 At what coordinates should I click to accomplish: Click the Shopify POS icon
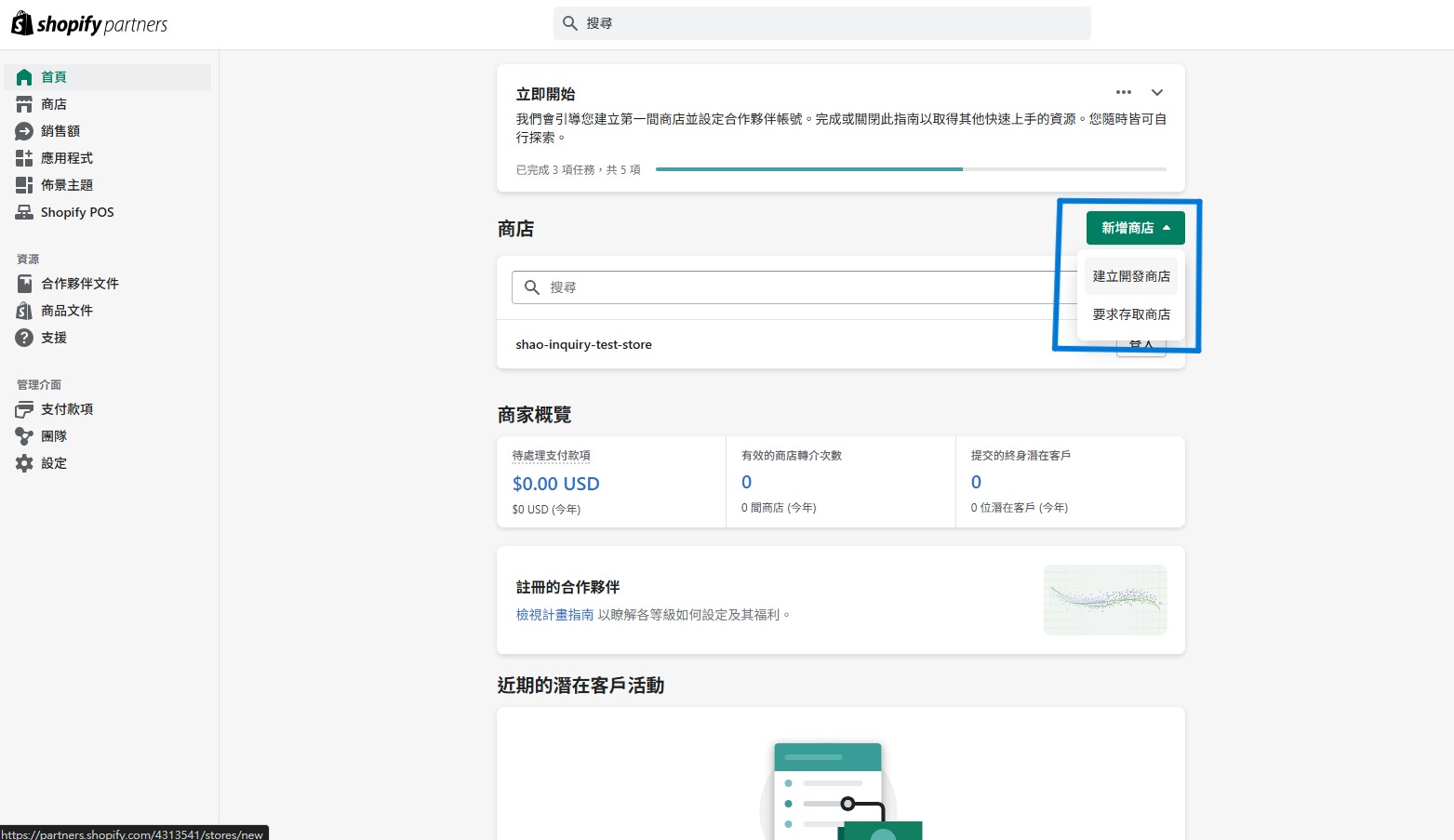tap(24, 212)
